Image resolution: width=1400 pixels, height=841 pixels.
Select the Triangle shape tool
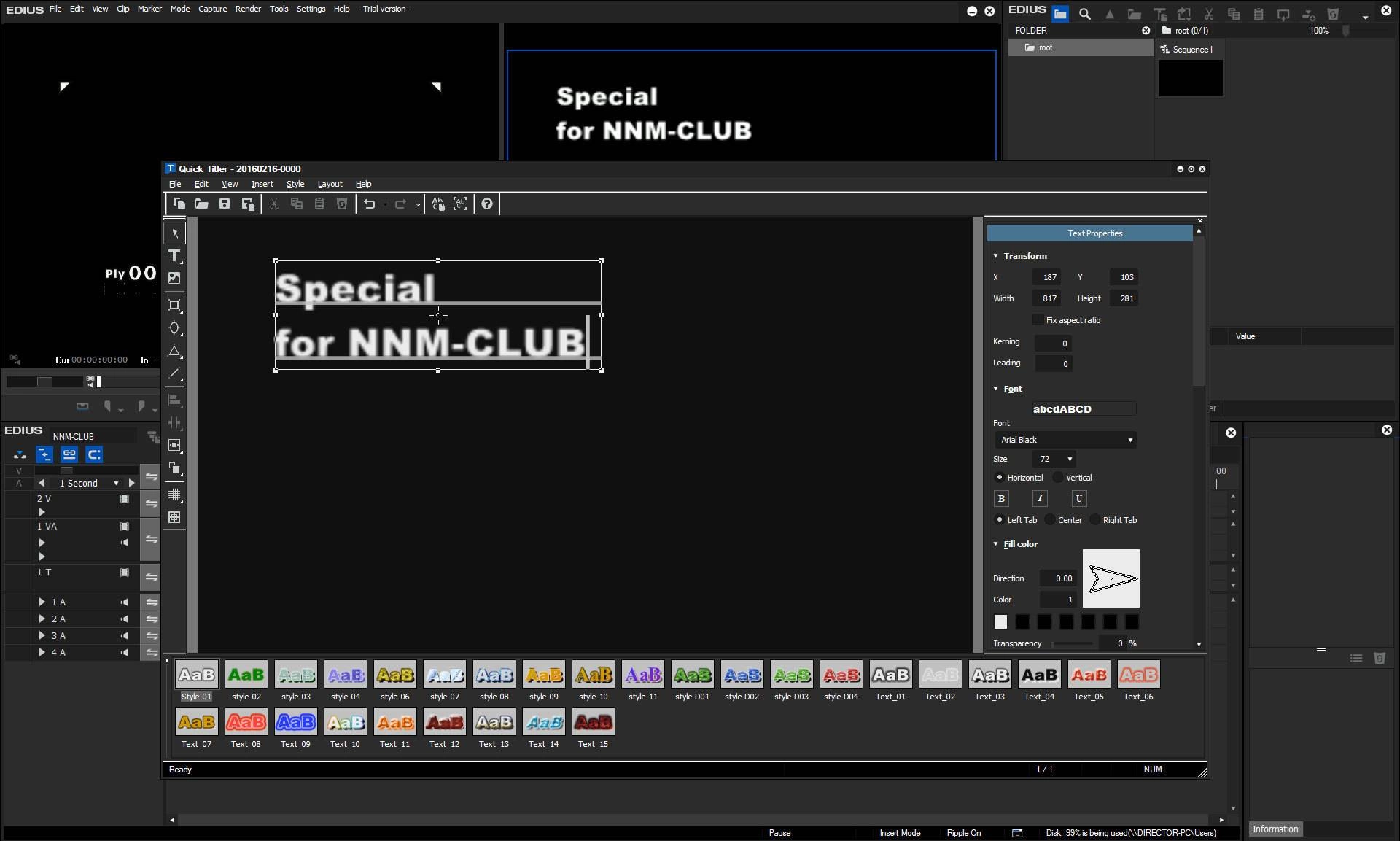[x=174, y=351]
